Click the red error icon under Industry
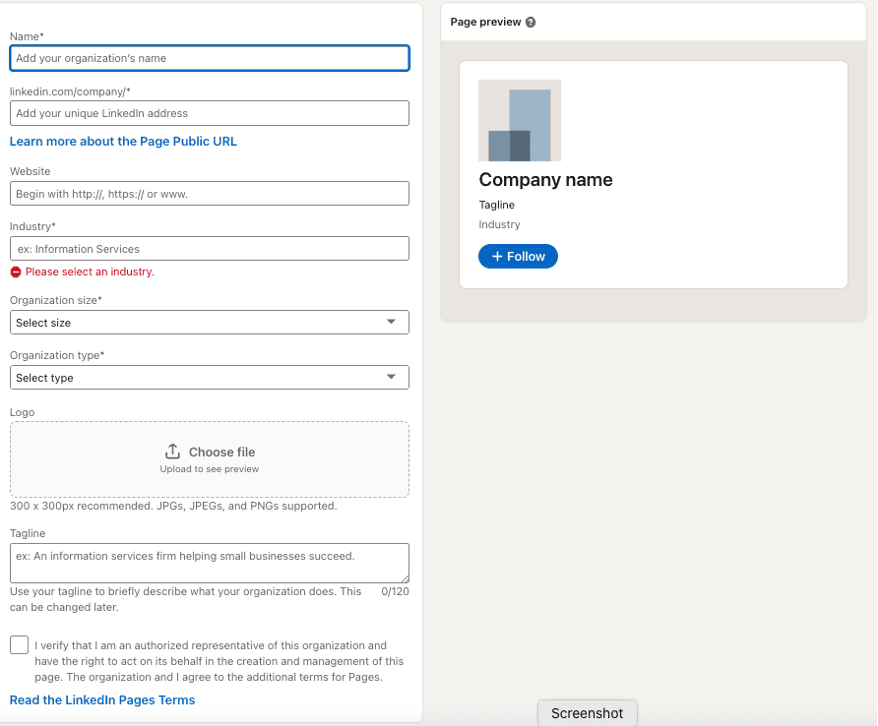 (16, 272)
